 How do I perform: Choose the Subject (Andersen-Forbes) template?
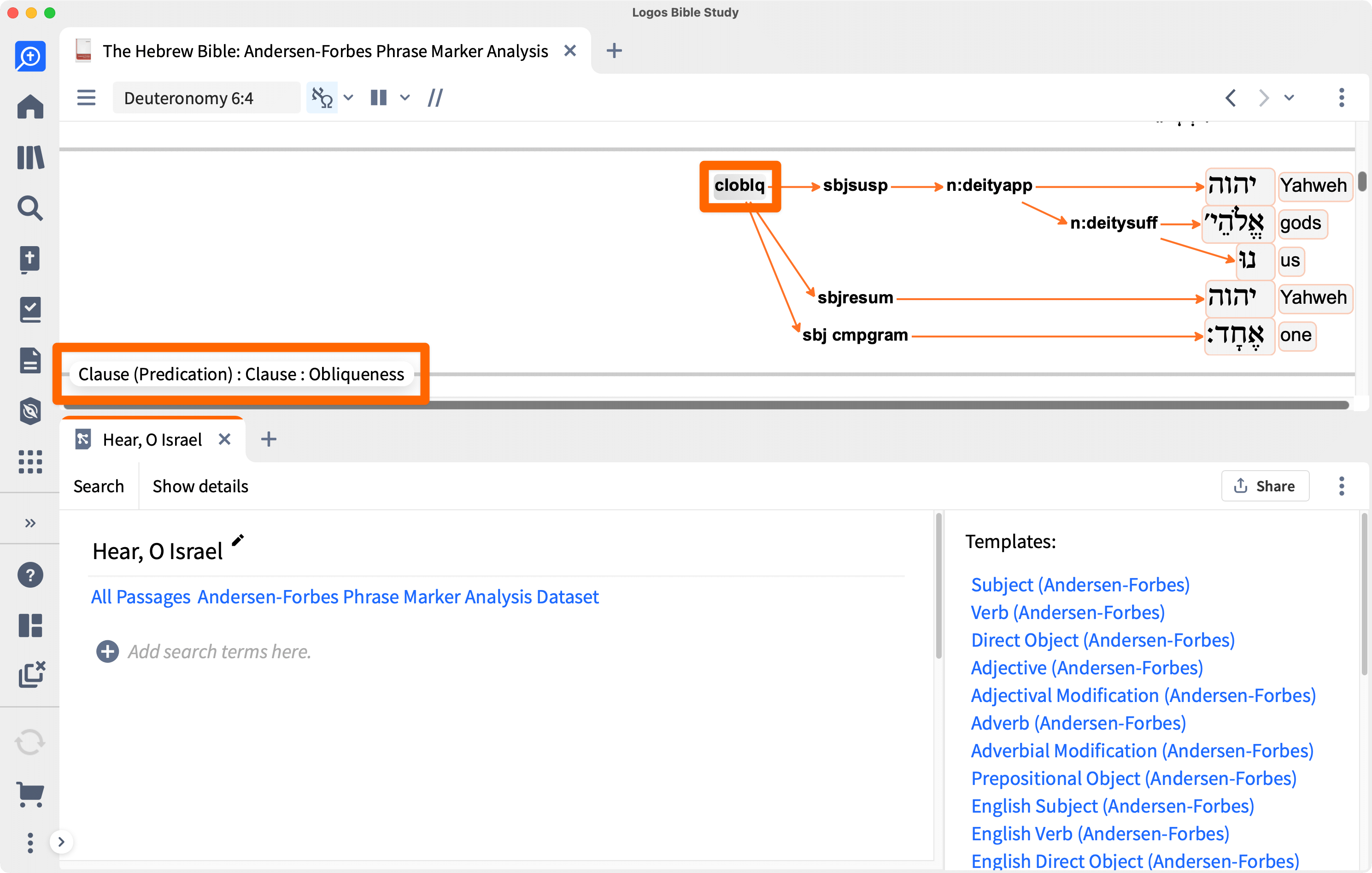[1080, 584]
